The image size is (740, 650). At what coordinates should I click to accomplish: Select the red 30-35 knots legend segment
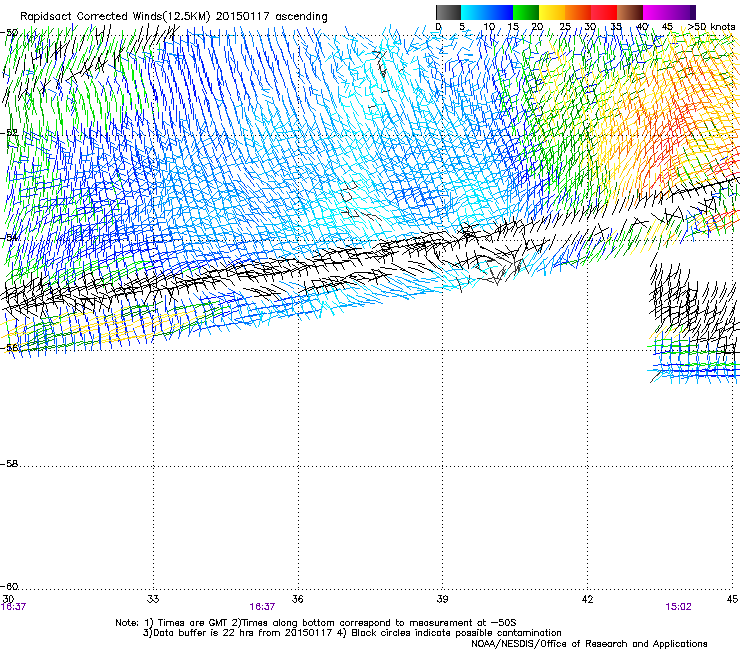coord(604,12)
